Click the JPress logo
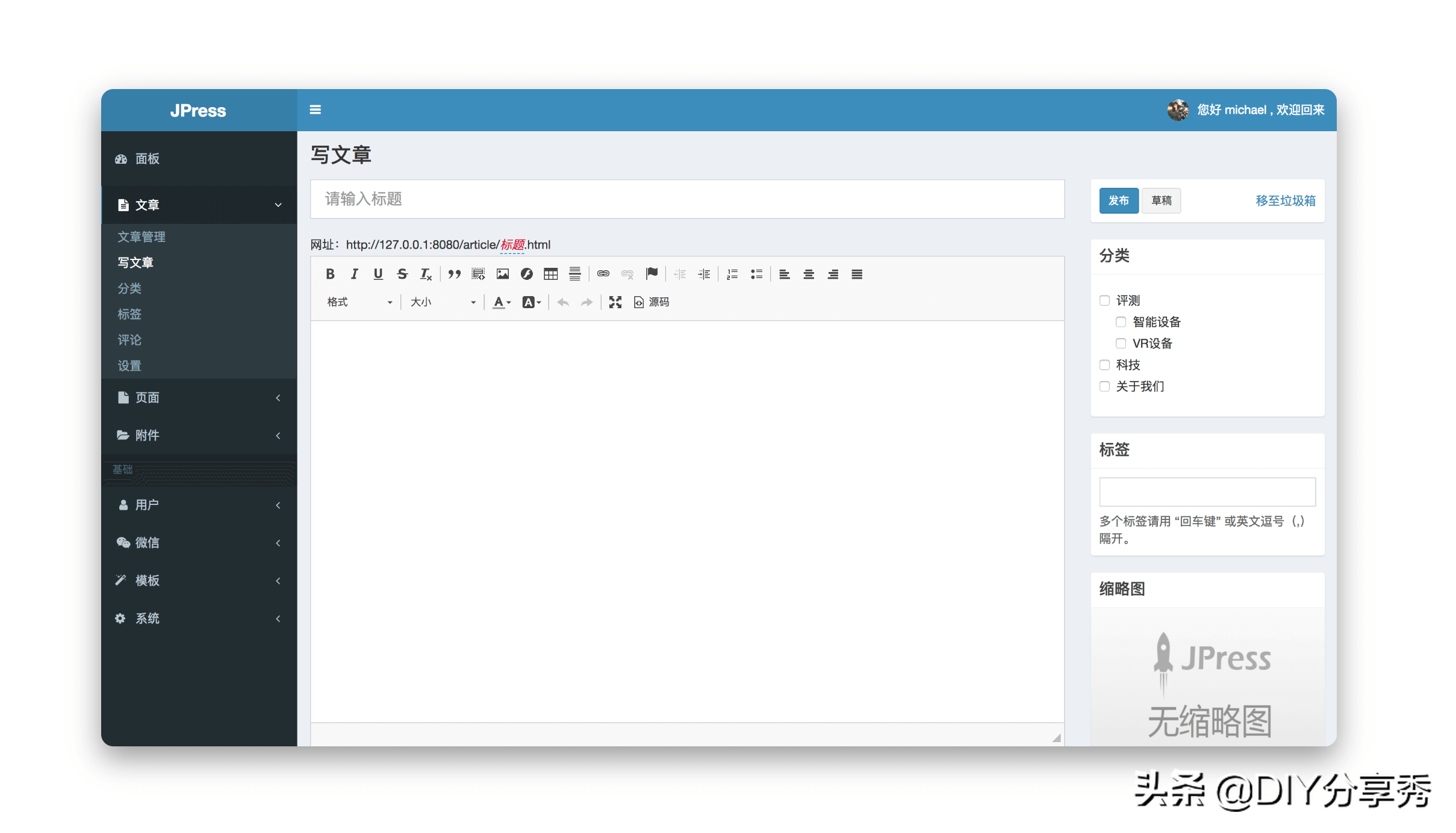 (198, 111)
